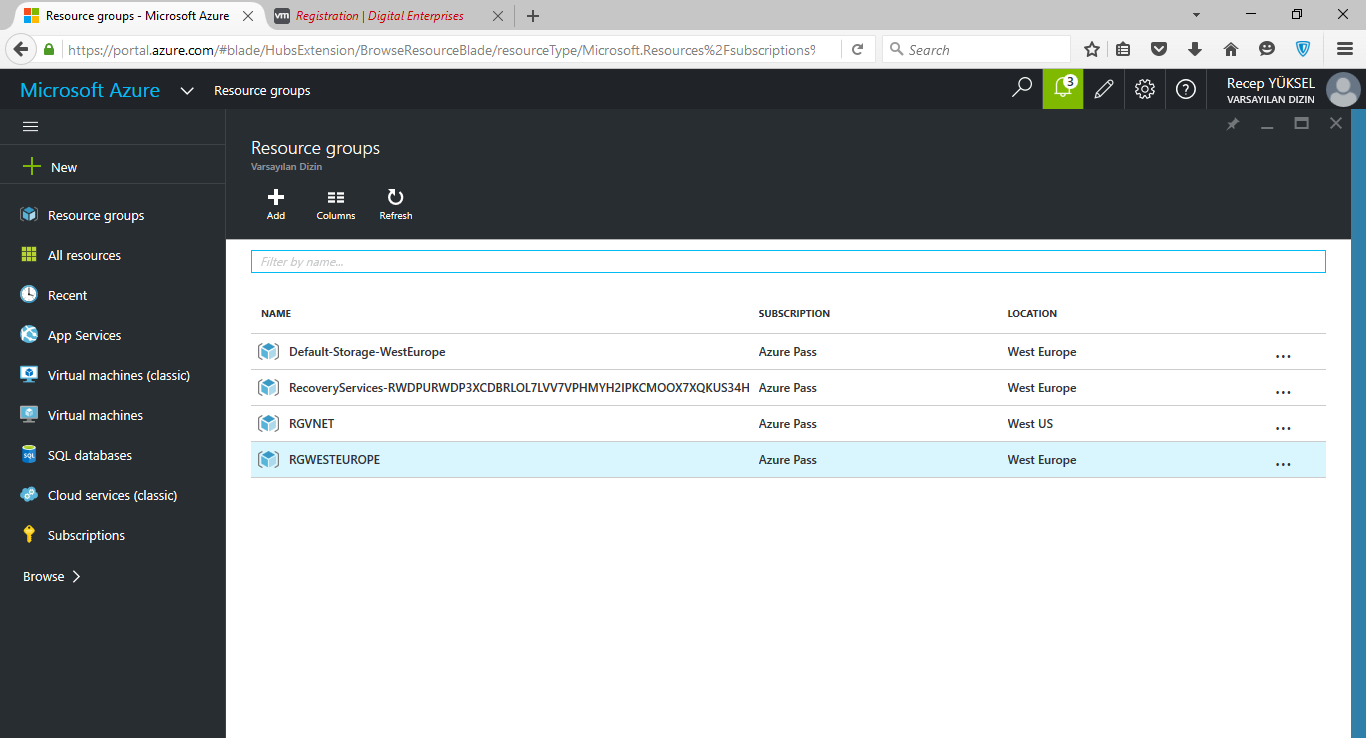The height and width of the screenshot is (738, 1366).
Task: Click the smiley face toolbar icon
Action: pyautogui.click(x=1267, y=49)
